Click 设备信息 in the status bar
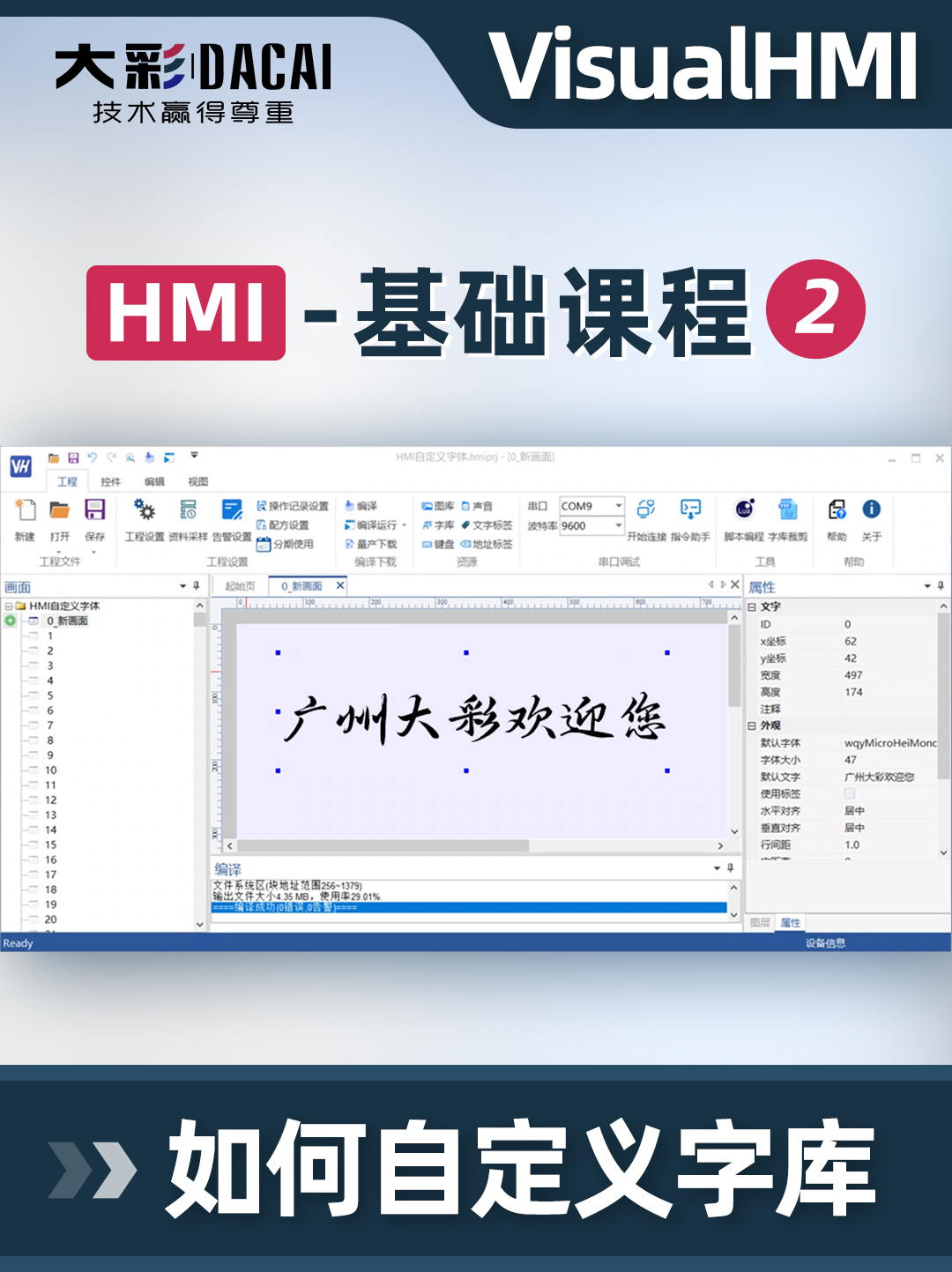 coord(825,943)
